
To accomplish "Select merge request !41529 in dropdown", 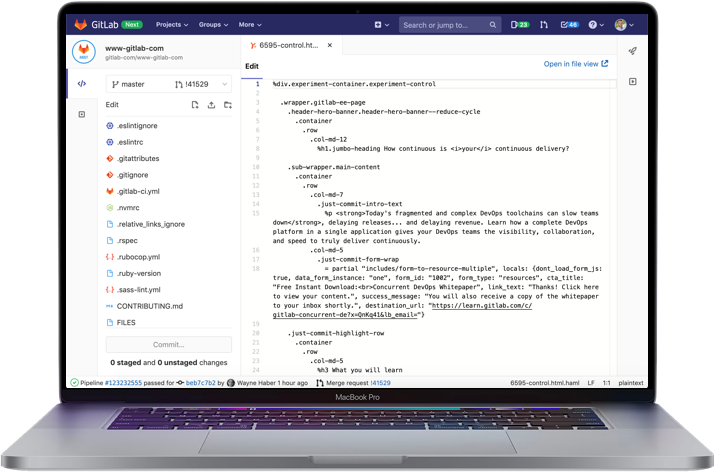I will pos(192,84).
